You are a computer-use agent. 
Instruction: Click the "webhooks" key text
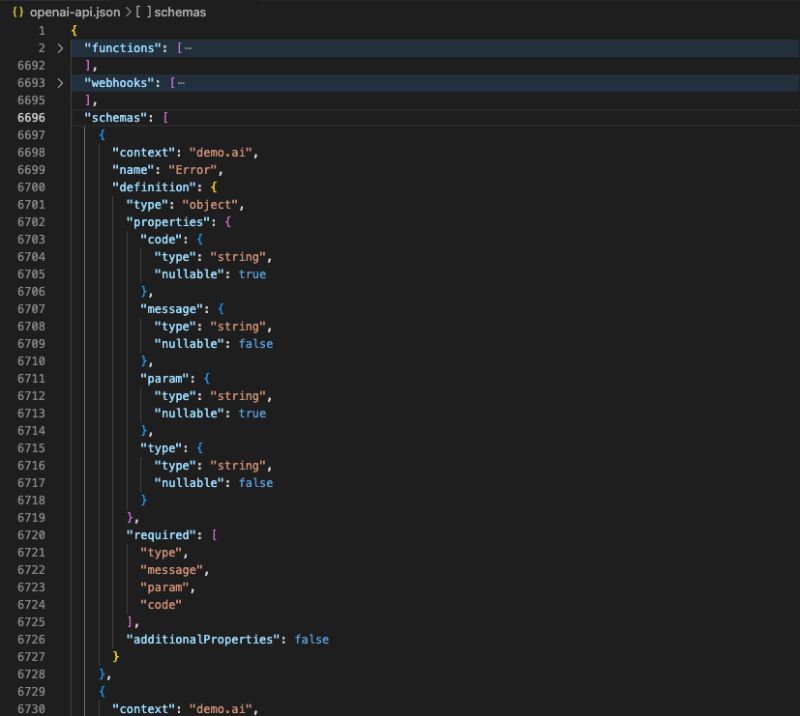click(119, 83)
